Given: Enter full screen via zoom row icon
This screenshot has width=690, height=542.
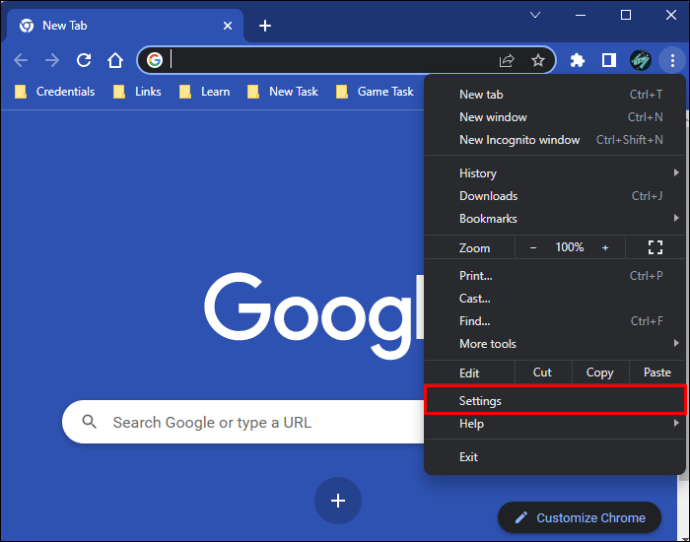Looking at the screenshot, I should point(655,247).
